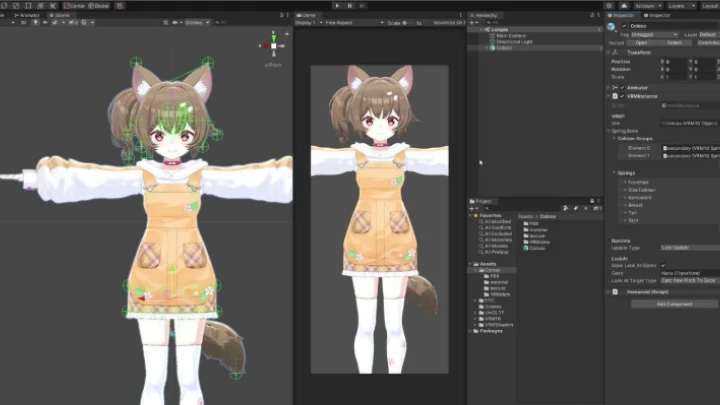Image resolution: width=720 pixels, height=405 pixels.
Task: Open the Update Type Late Update dropdown
Action: pos(690,248)
